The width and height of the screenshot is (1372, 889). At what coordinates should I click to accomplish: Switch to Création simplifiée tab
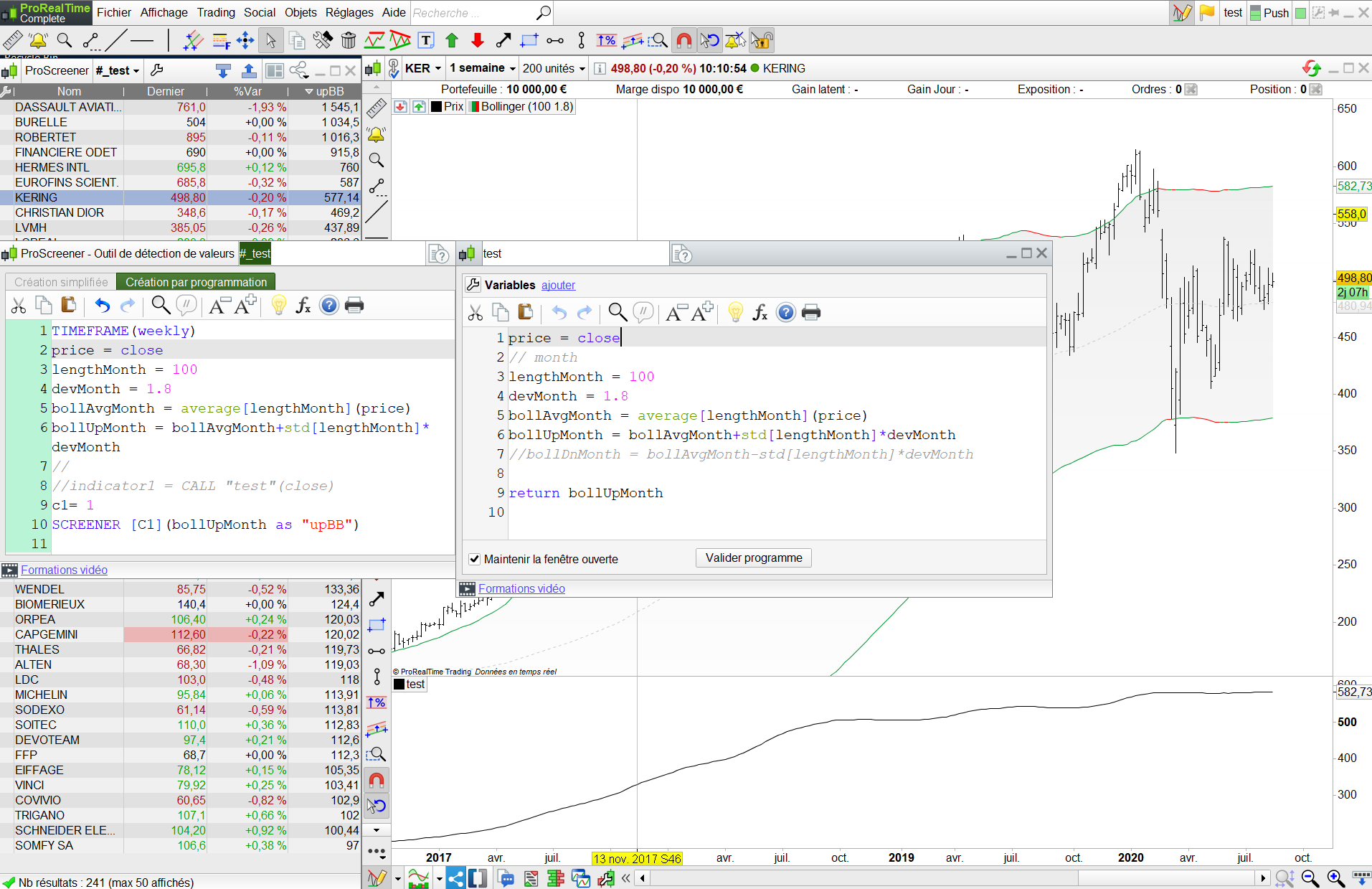click(61, 282)
